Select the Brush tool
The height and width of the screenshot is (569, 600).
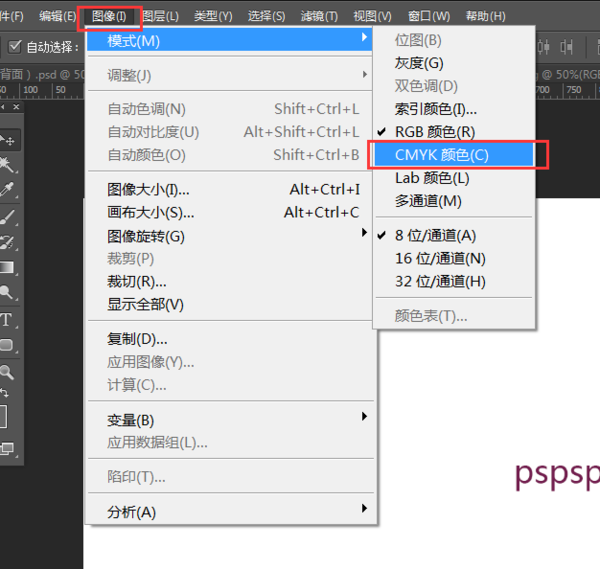[7, 217]
